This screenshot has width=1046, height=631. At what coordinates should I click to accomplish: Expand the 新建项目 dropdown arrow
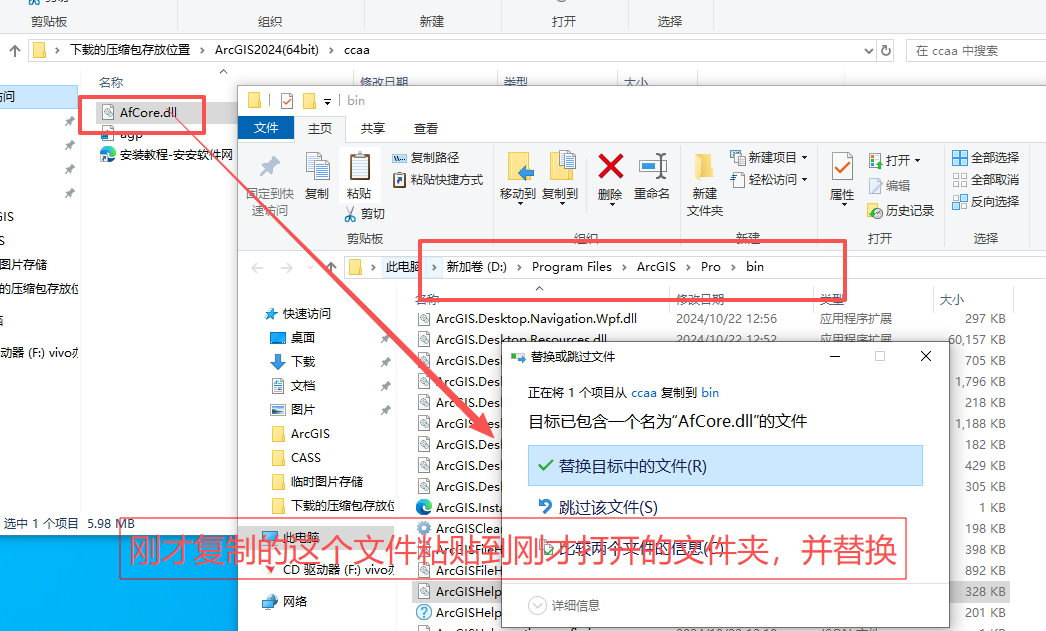[x=806, y=158]
